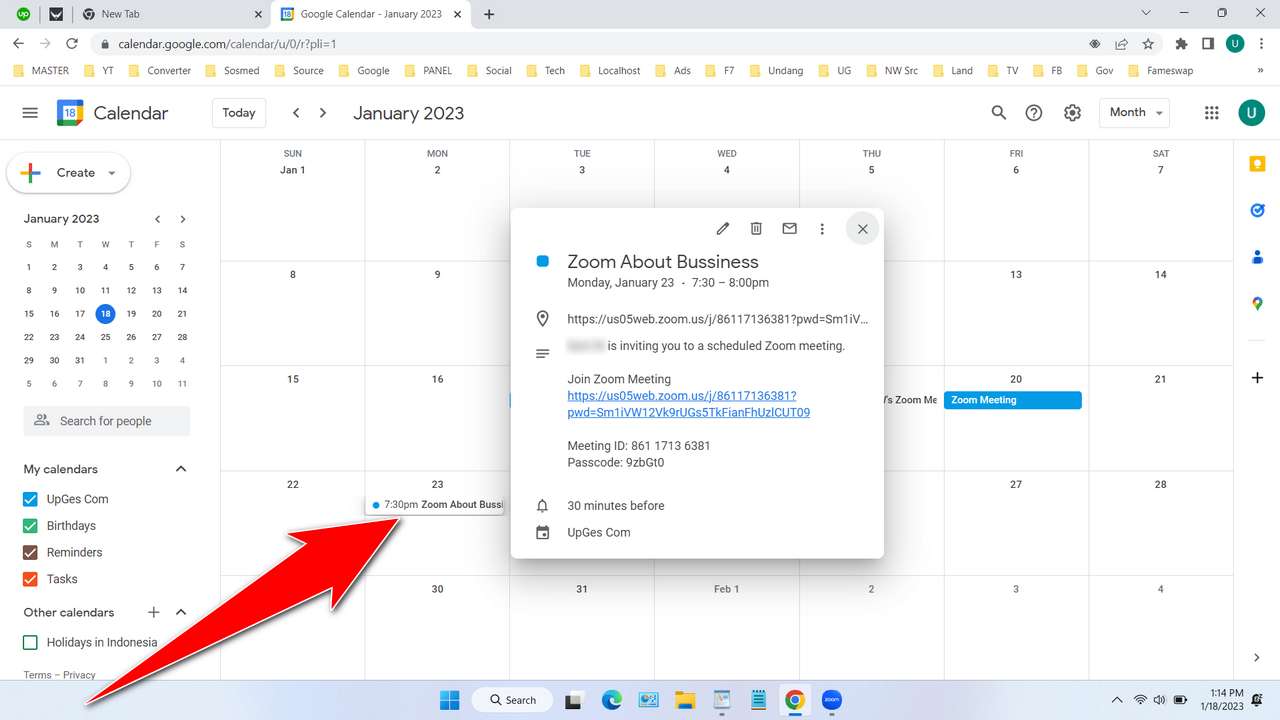Click the Today button
Image resolution: width=1280 pixels, height=720 pixels.
click(239, 113)
